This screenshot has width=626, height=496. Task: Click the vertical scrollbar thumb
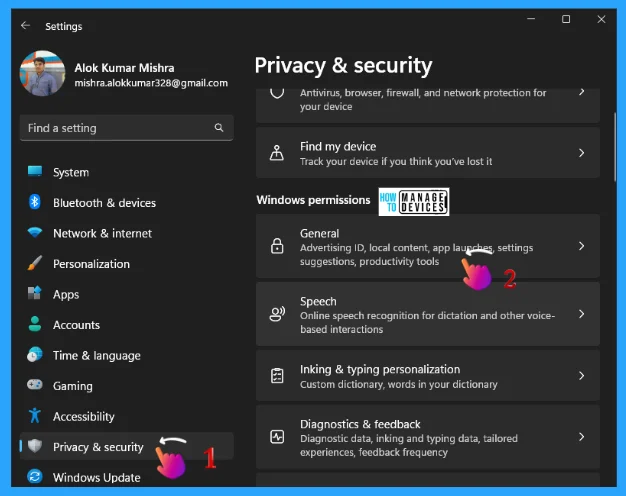coord(615,147)
